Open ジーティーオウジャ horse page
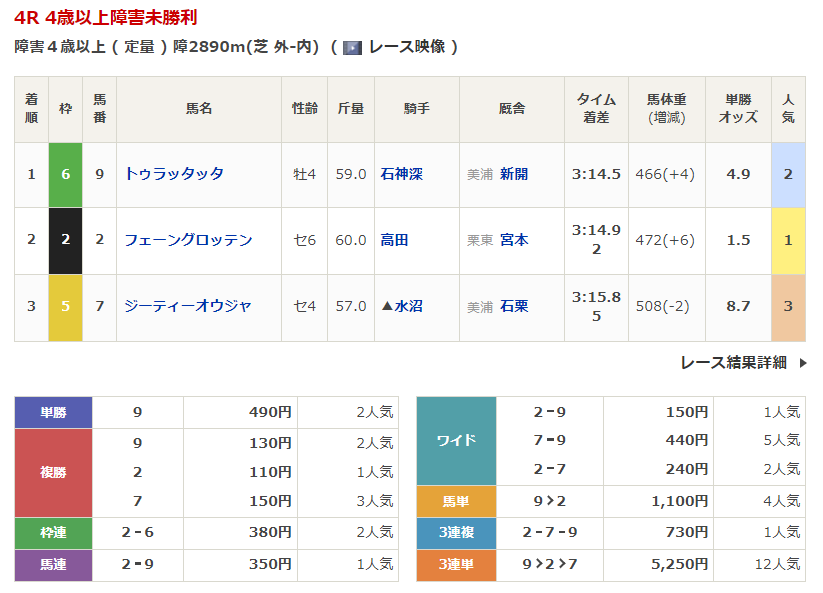823x593 pixels. 188,306
